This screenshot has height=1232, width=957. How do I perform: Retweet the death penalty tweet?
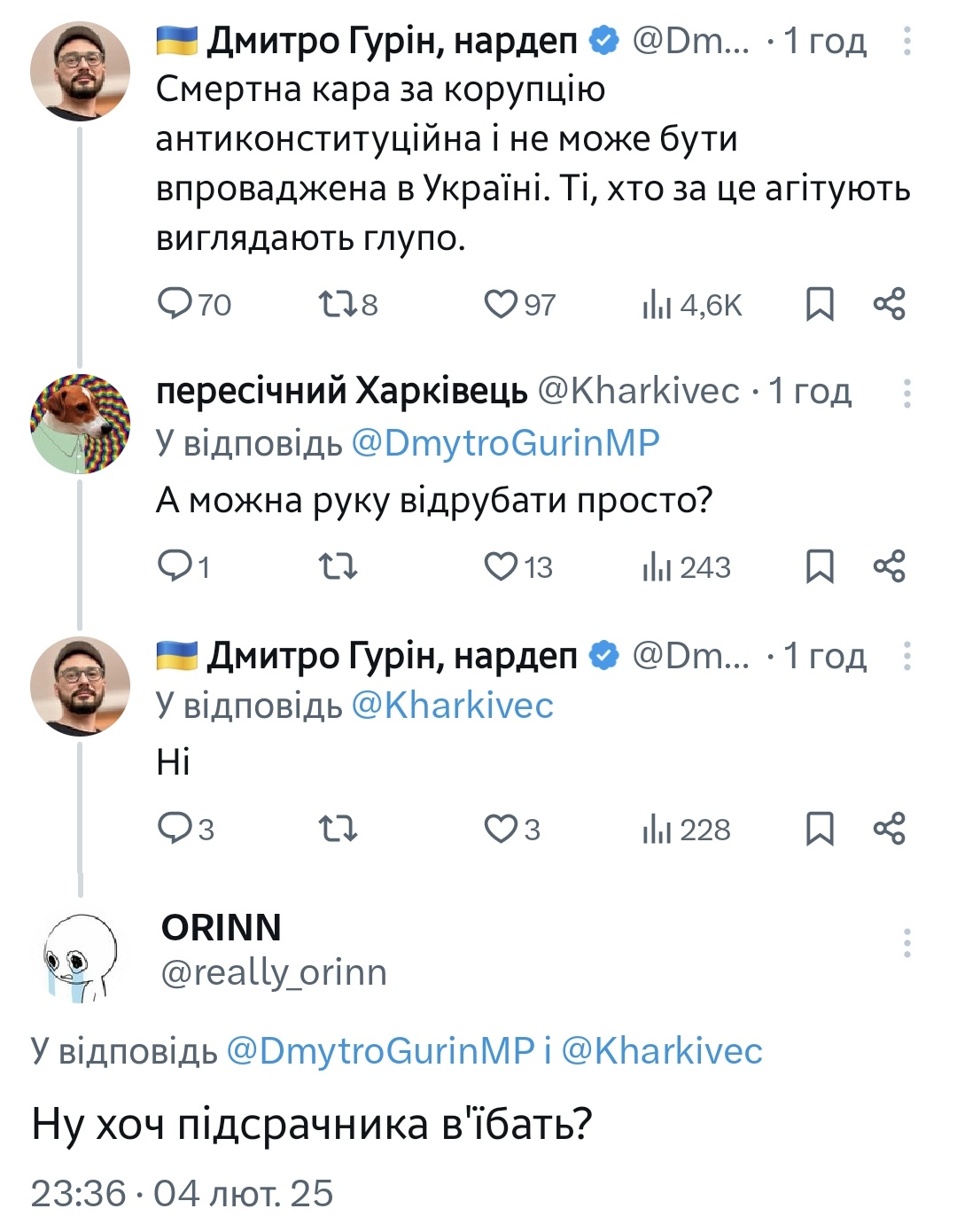[337, 304]
